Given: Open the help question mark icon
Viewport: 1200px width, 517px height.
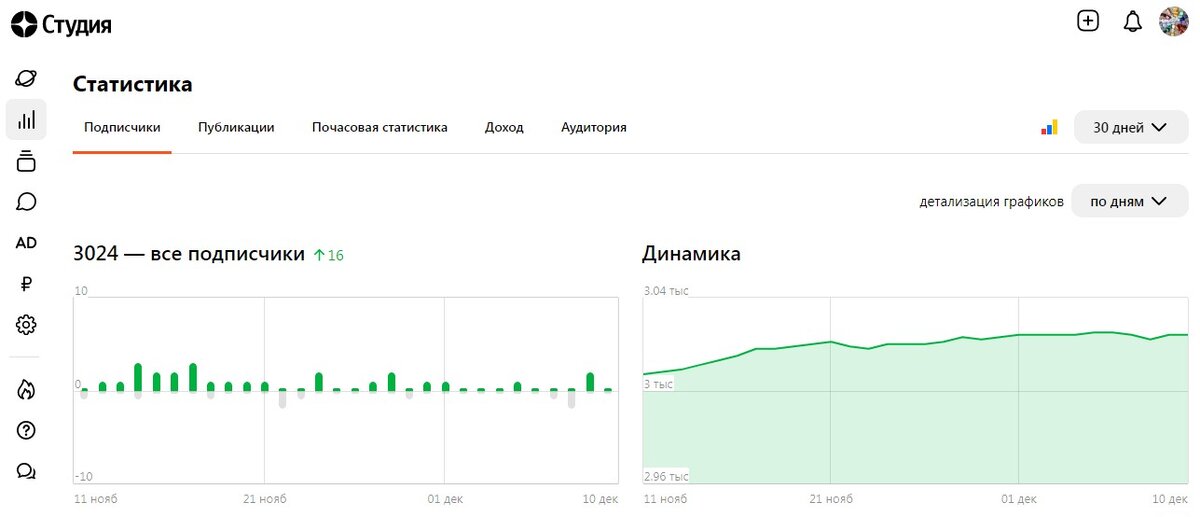Looking at the screenshot, I should (26, 431).
